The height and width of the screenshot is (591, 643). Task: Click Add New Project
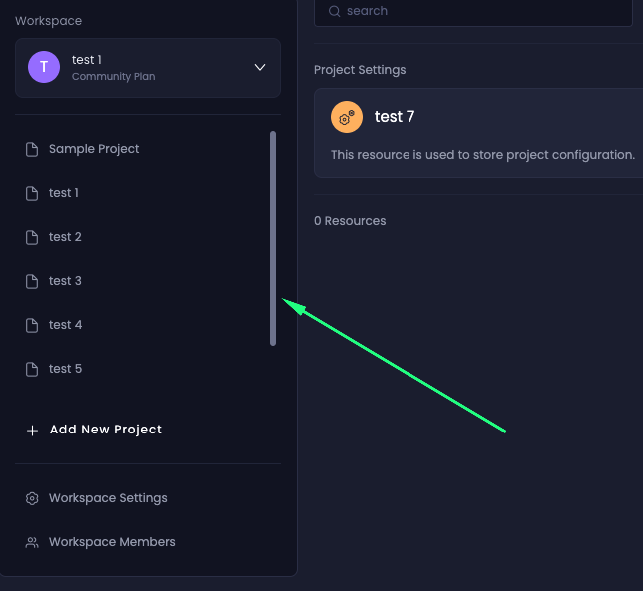[106, 429]
